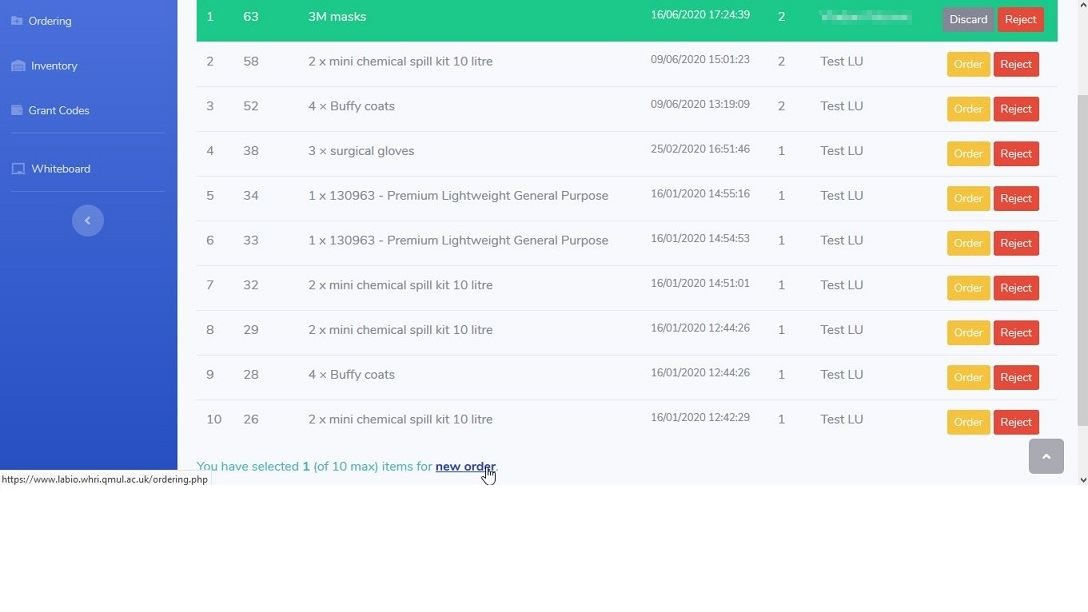Click the timestamp '25/02/2020 16:51:46'

pyautogui.click(x=700, y=149)
